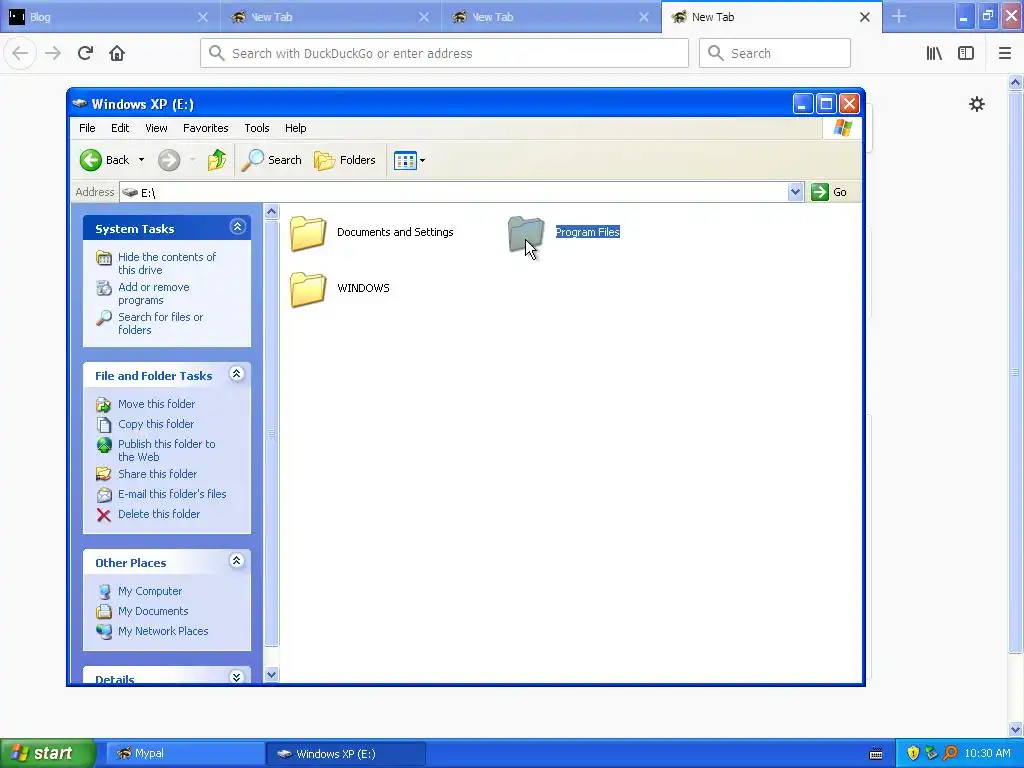This screenshot has width=1024, height=768.
Task: Reload the page in the browser
Action: pyautogui.click(x=85, y=53)
